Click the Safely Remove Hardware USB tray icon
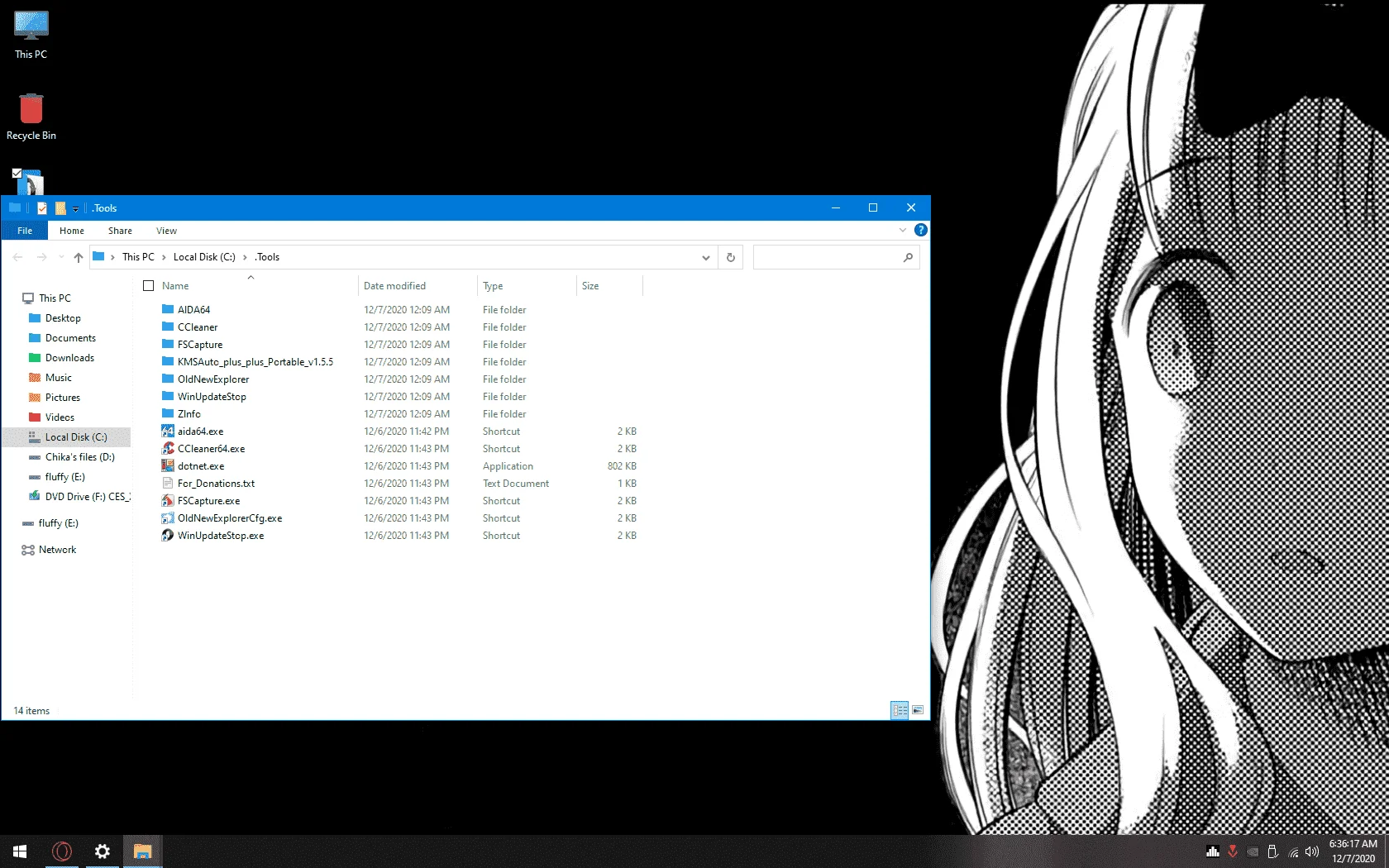Viewport: 1389px width, 868px height. tap(1273, 851)
